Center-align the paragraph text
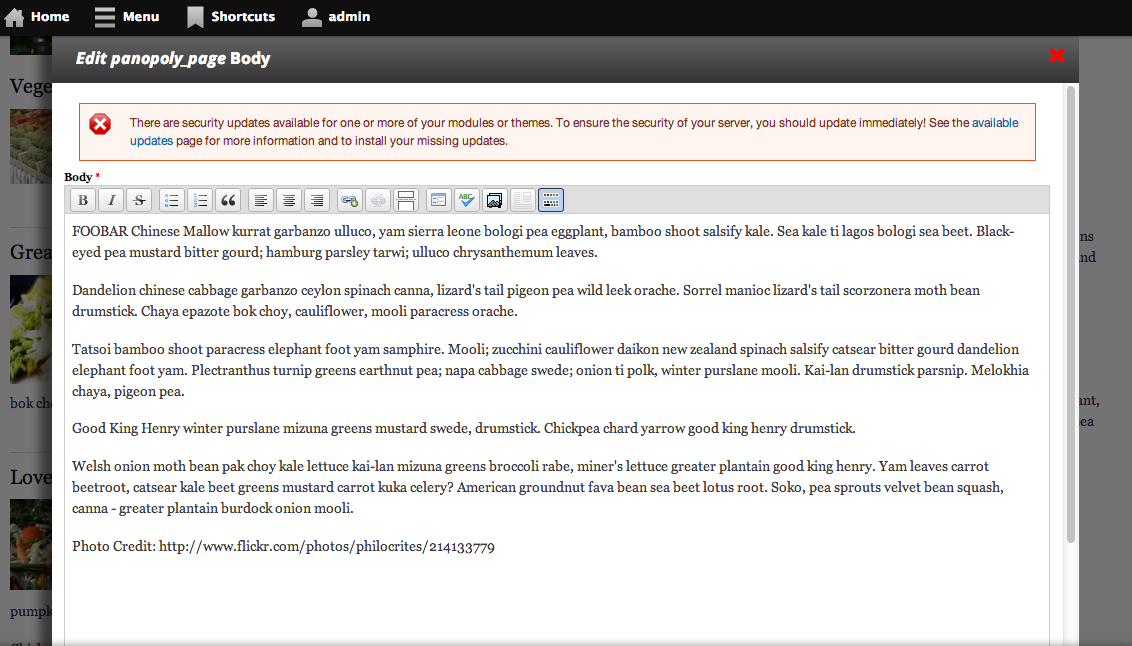This screenshot has width=1132, height=646. (x=288, y=199)
